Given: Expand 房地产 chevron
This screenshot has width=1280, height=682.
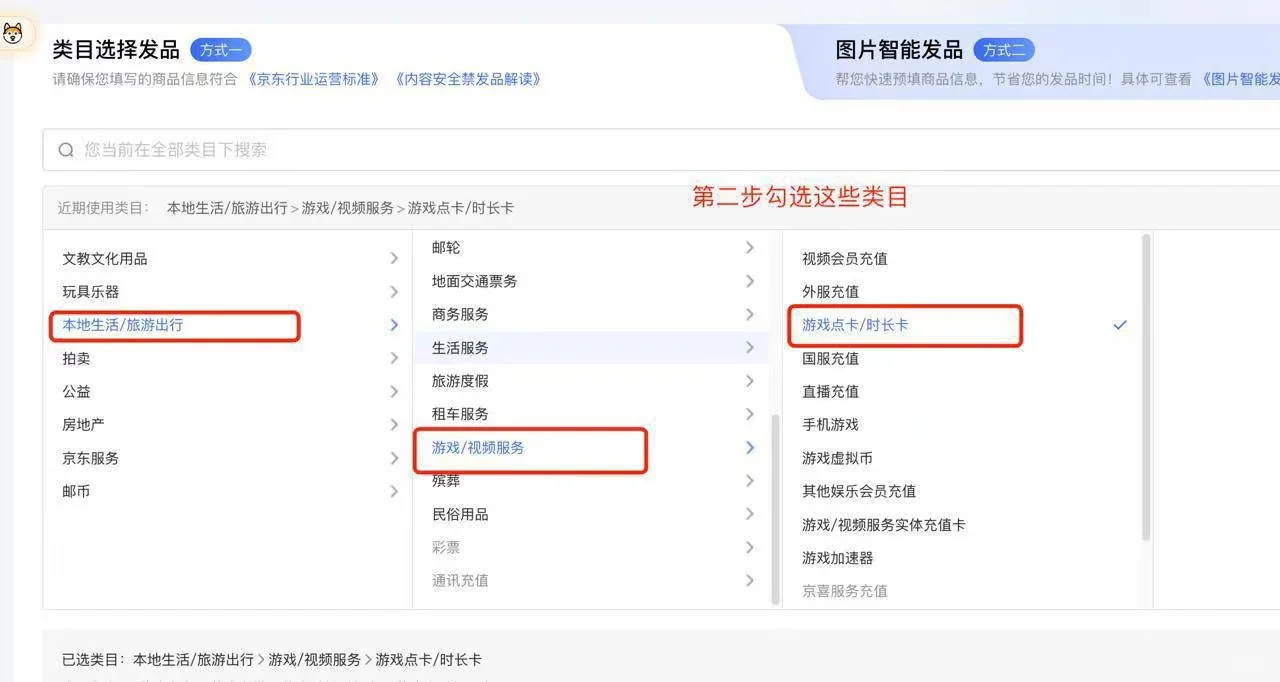Looking at the screenshot, I should (x=394, y=425).
